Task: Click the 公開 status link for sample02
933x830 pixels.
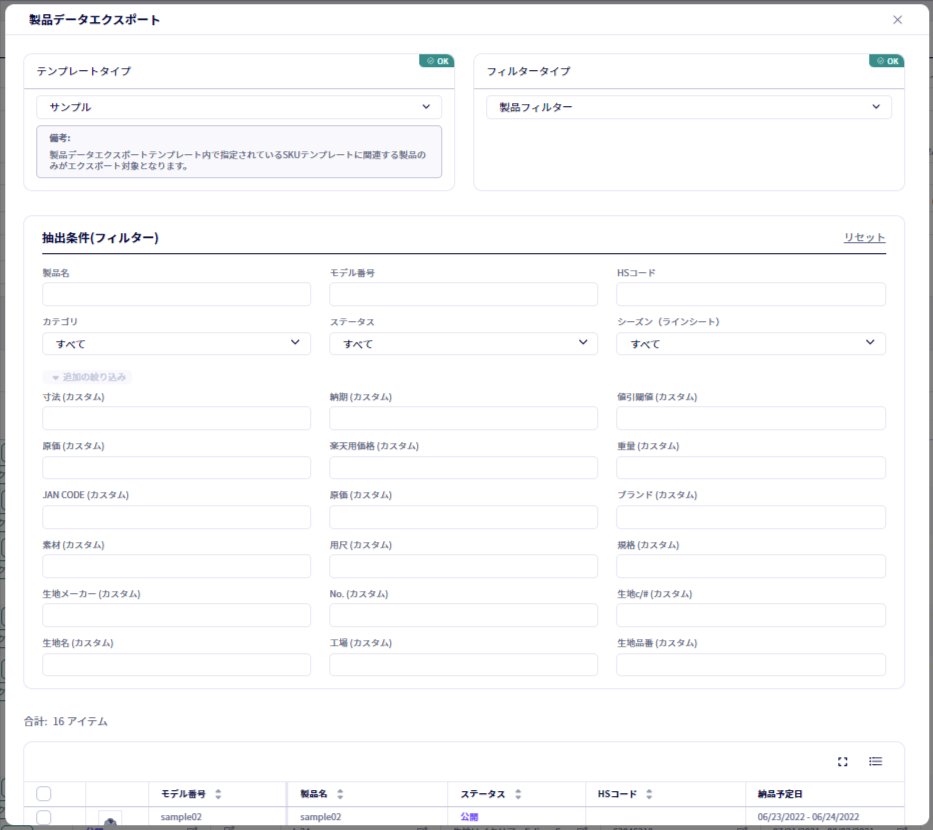Action: coord(469,817)
